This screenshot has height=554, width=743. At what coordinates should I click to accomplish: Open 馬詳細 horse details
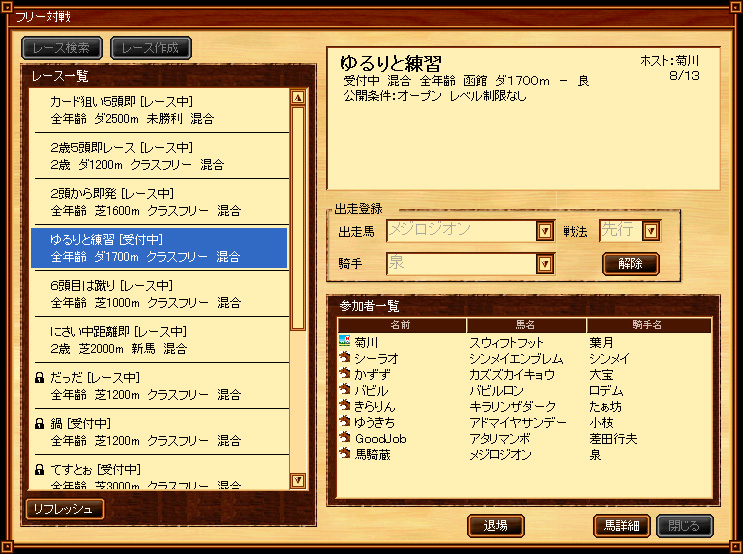[622, 526]
